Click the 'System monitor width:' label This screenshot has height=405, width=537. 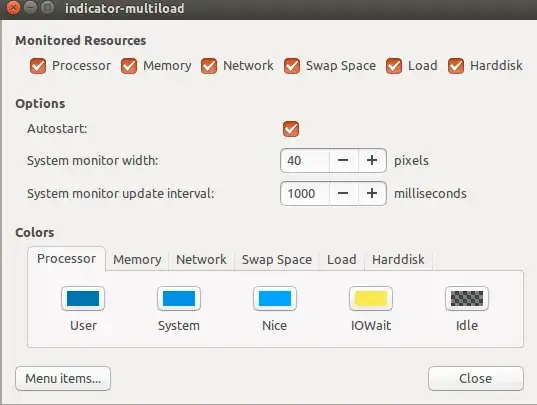pyautogui.click(x=92, y=161)
